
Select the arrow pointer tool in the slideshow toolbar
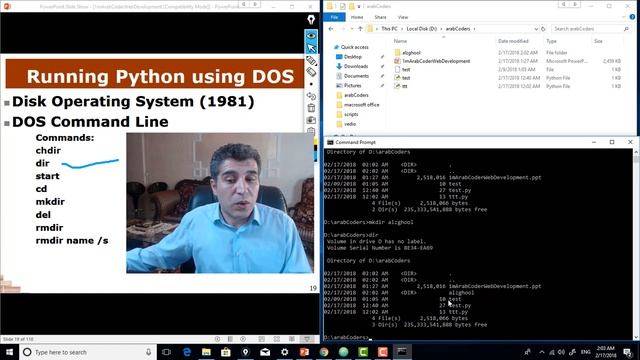coord(311,48)
